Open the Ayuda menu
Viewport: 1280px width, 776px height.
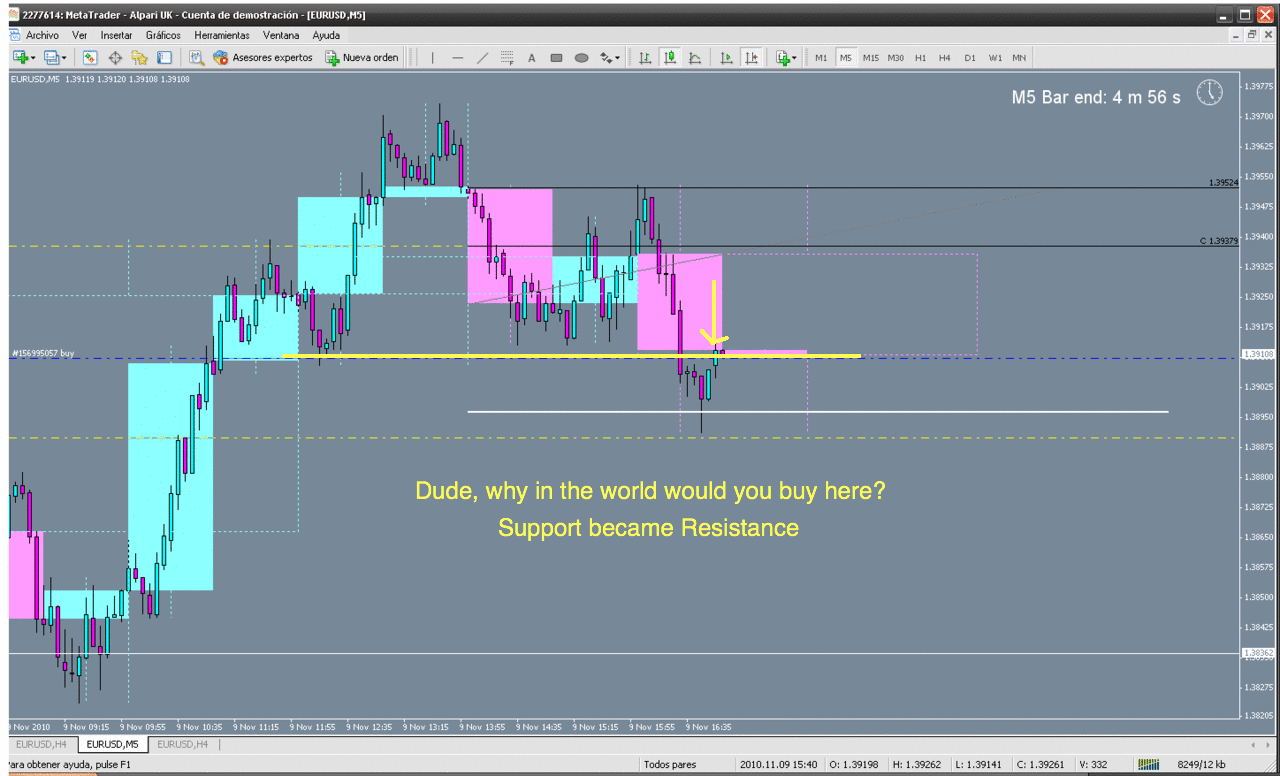327,35
